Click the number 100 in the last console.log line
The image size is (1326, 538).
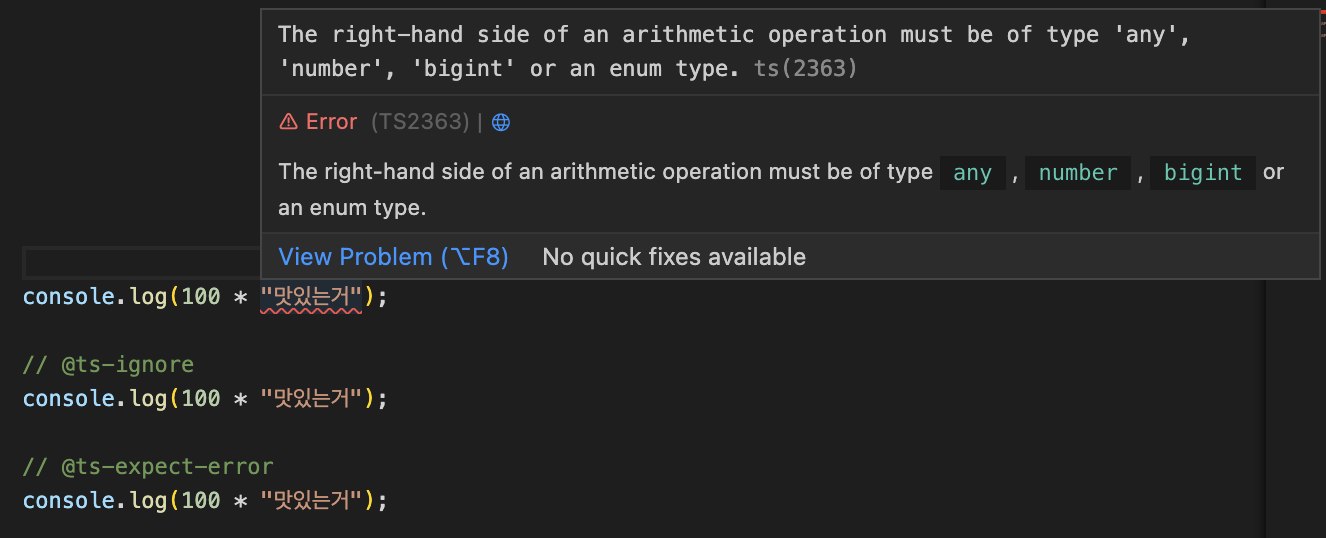[201, 500]
